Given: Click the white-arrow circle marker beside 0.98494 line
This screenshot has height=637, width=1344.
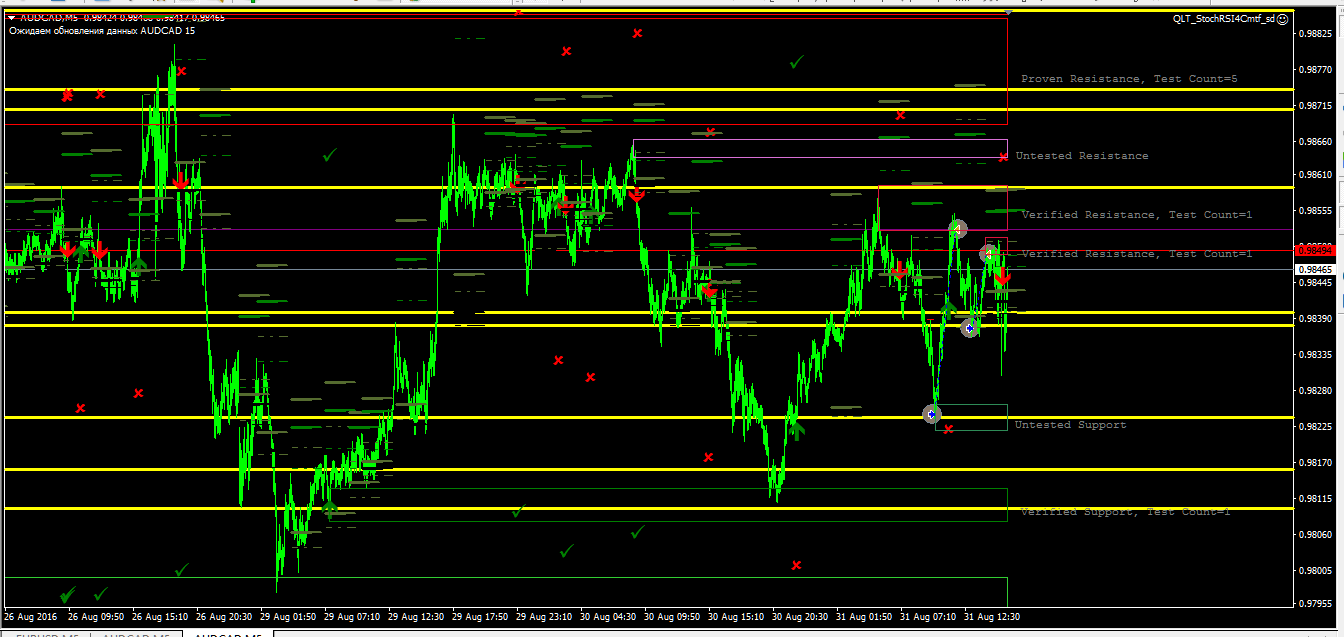Looking at the screenshot, I should coord(989,253).
